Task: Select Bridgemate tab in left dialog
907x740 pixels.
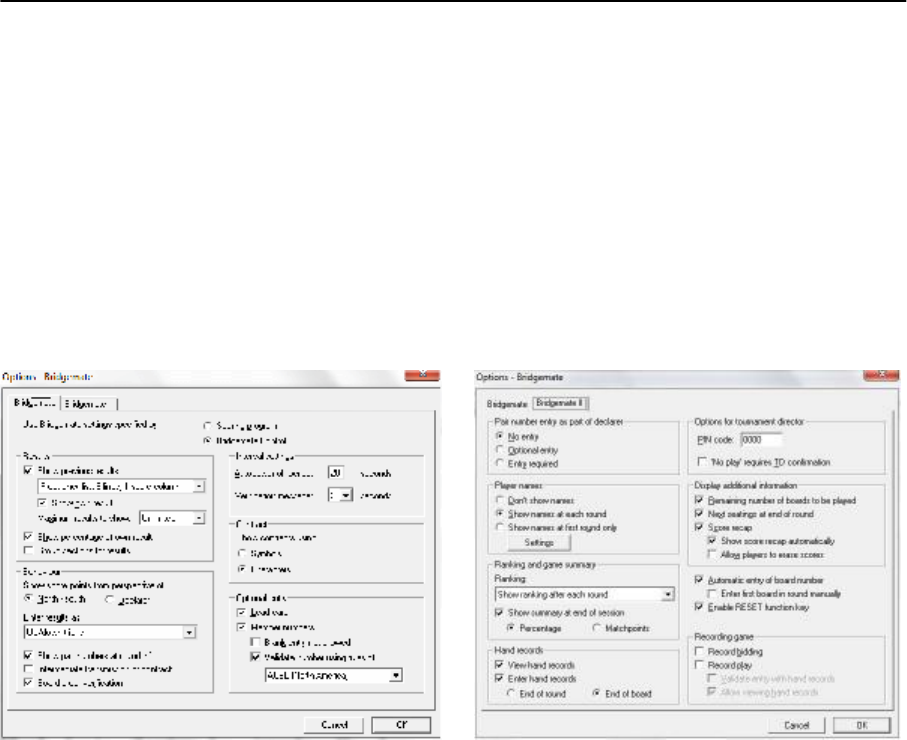Action: coord(35,403)
